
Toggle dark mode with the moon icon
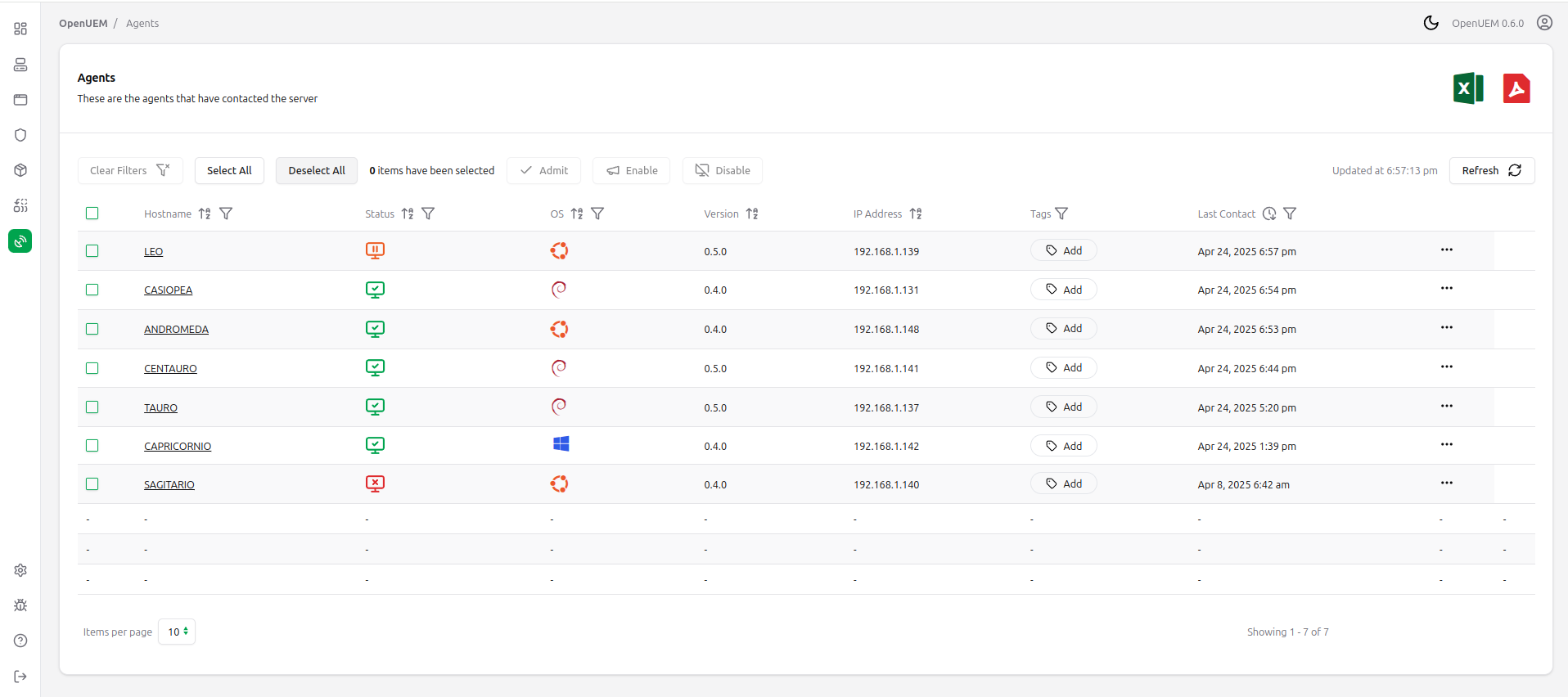[1431, 23]
